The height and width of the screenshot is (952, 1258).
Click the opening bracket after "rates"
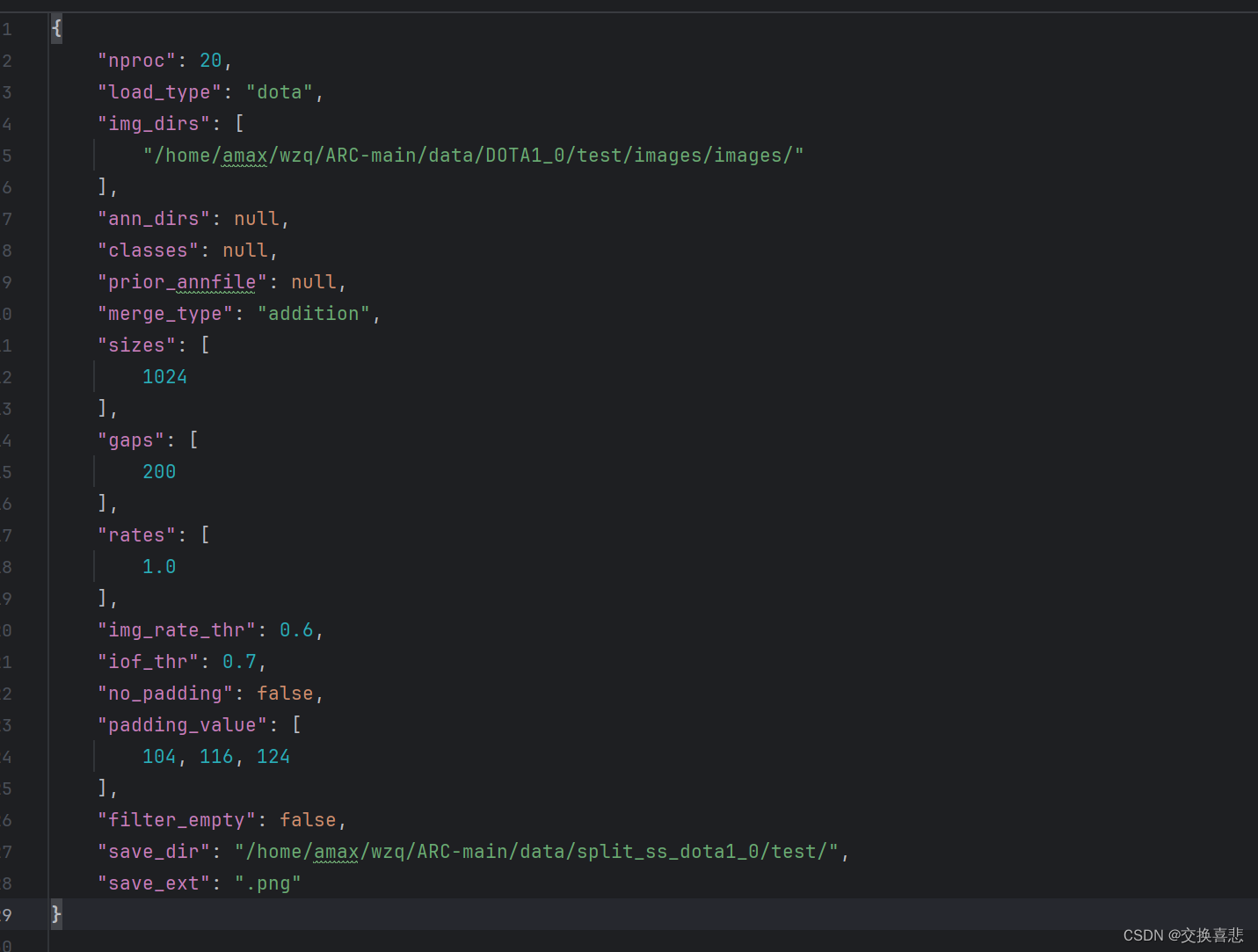205,535
